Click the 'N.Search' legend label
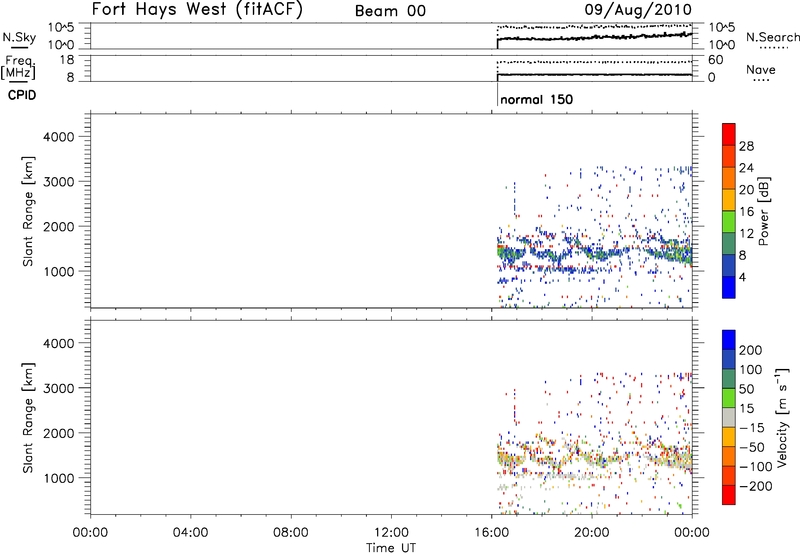This screenshot has height=554, width=800. (x=772, y=37)
